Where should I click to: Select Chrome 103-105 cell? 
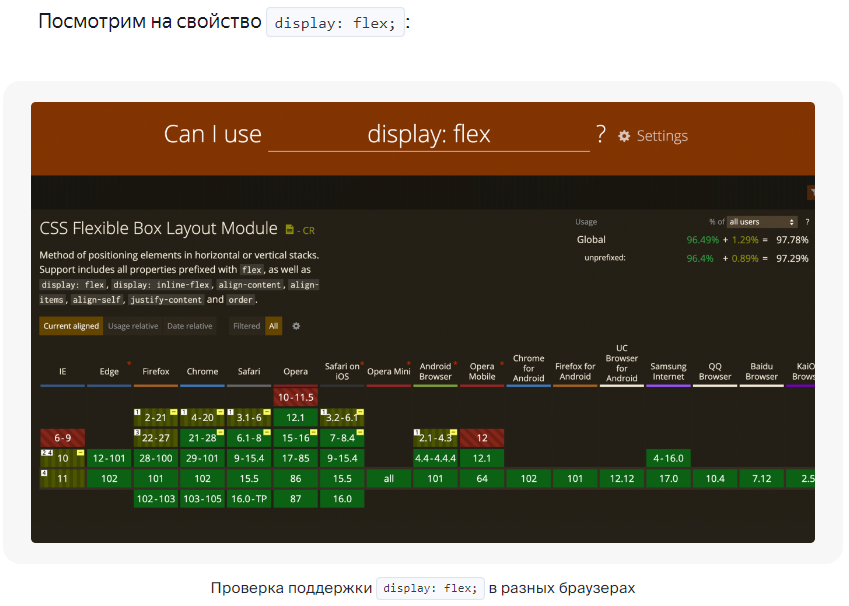pos(203,499)
